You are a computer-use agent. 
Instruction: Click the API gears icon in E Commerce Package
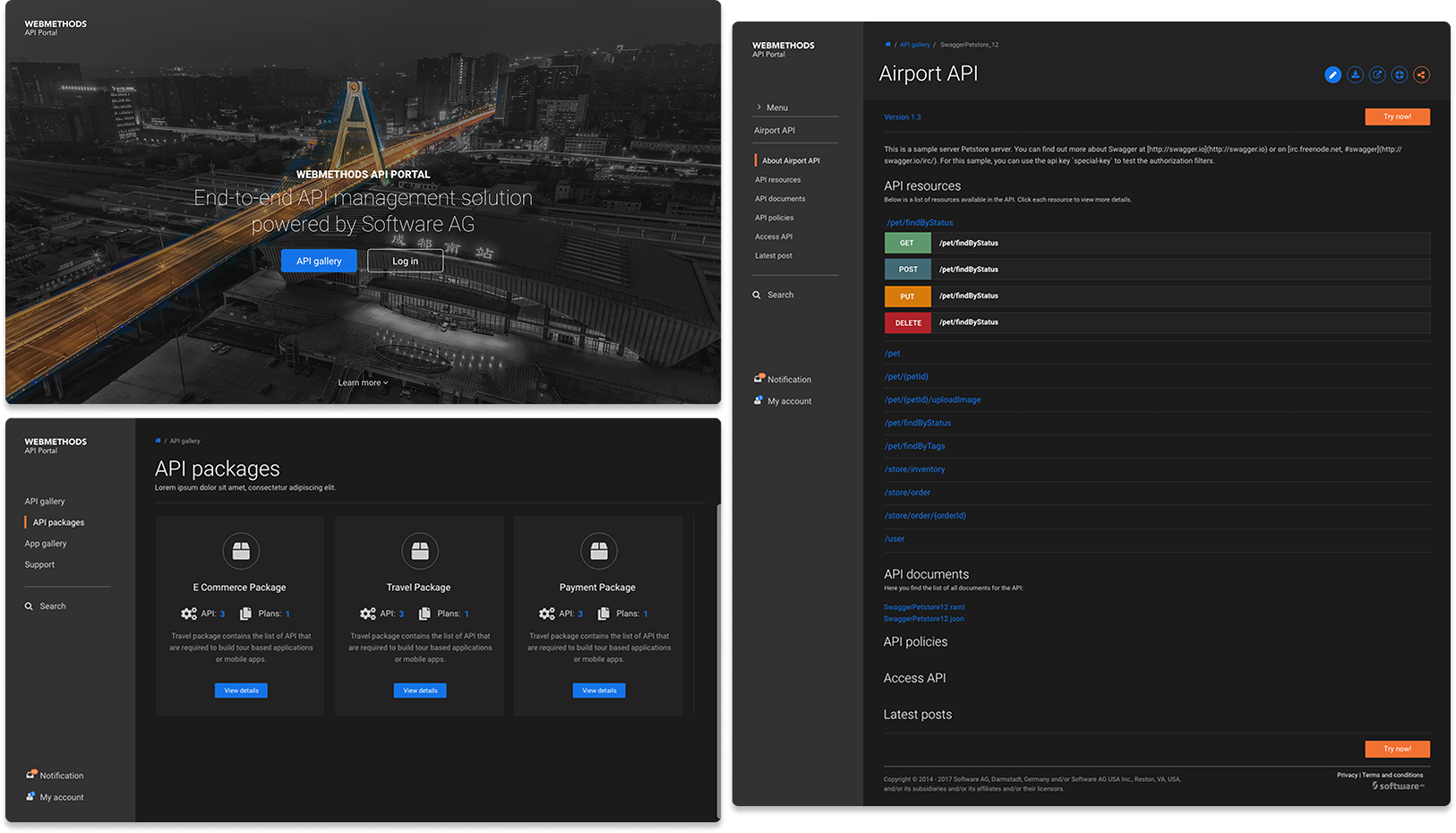pos(189,614)
